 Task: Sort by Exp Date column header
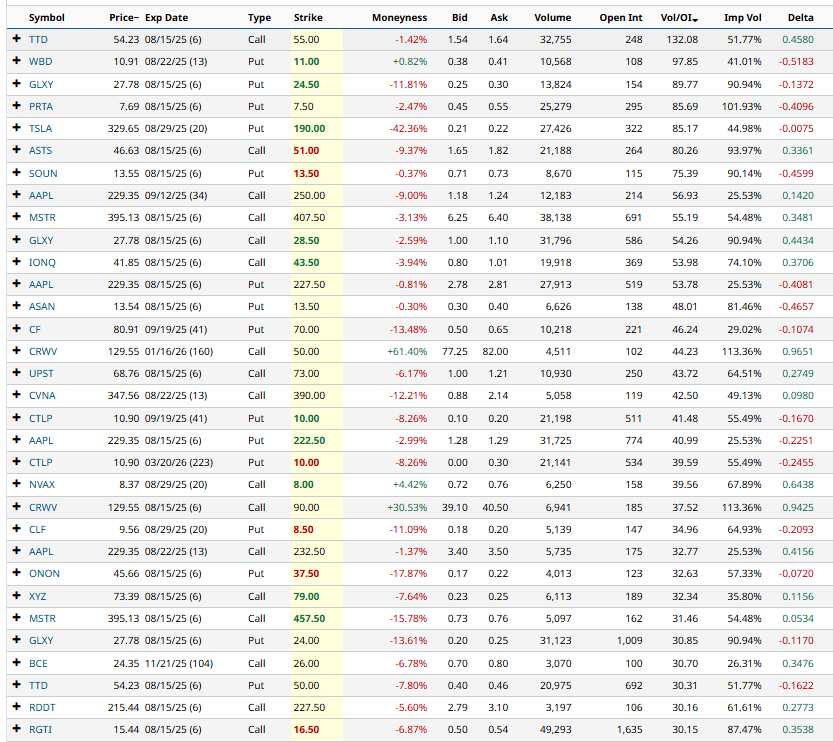(x=166, y=18)
